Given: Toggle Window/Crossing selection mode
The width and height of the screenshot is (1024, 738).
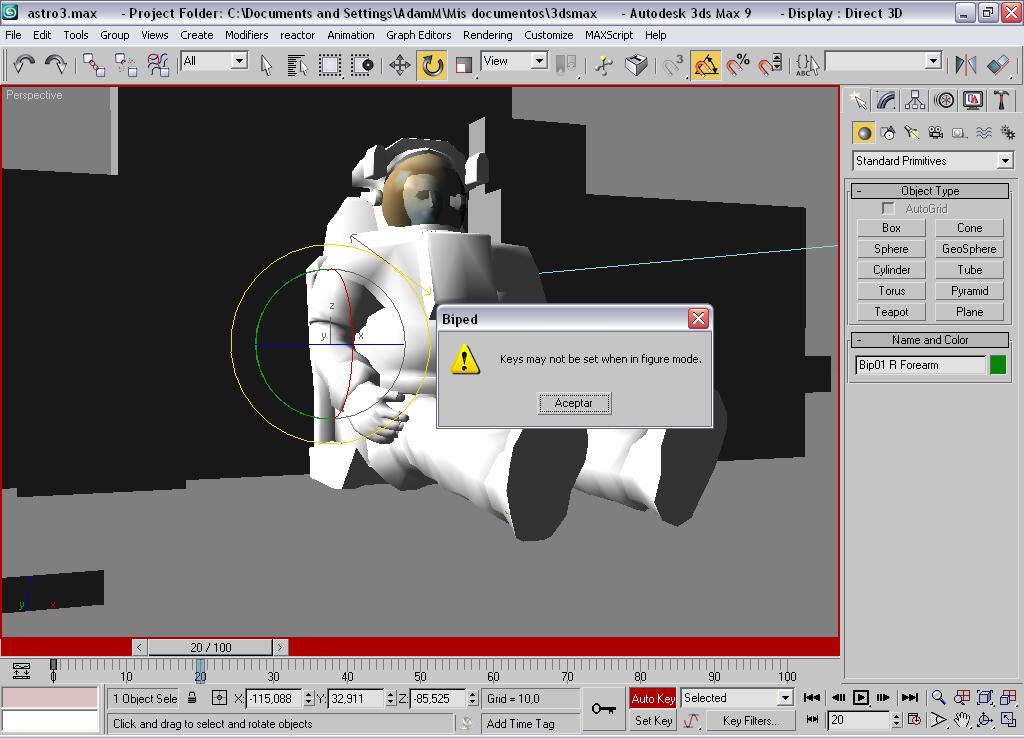Looking at the screenshot, I should [x=362, y=65].
